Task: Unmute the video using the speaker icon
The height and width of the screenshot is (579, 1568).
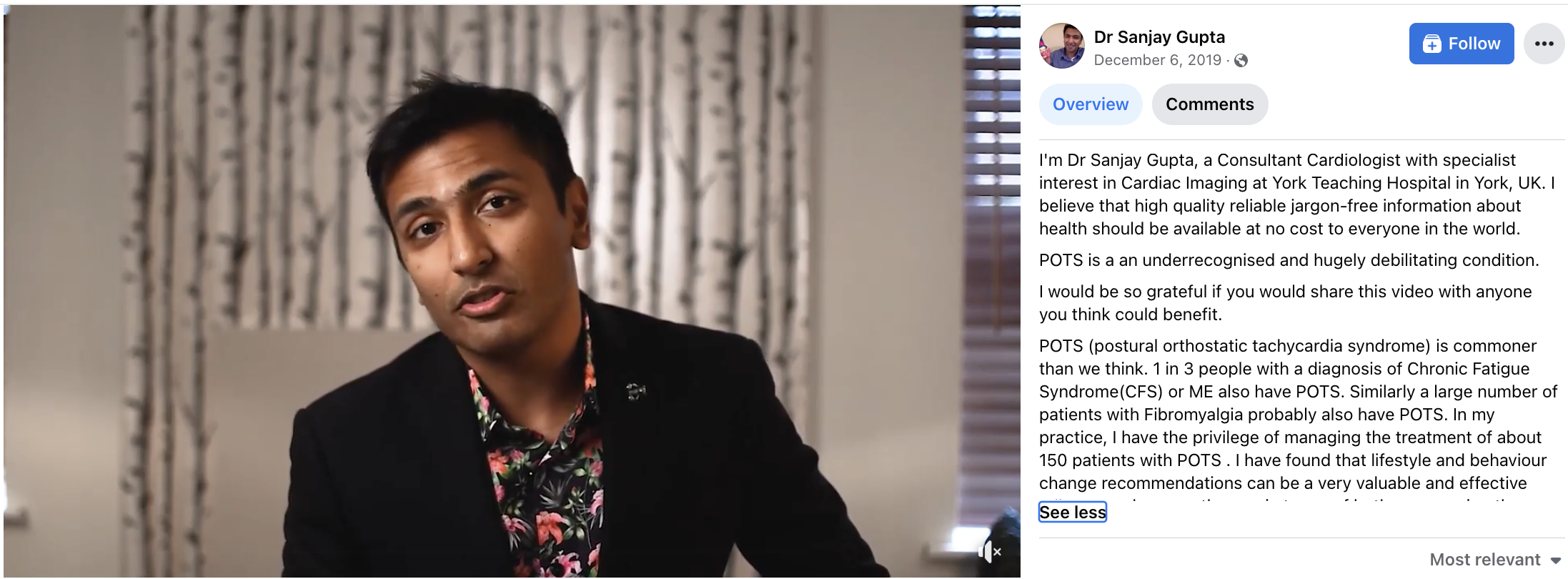Action: tap(989, 551)
